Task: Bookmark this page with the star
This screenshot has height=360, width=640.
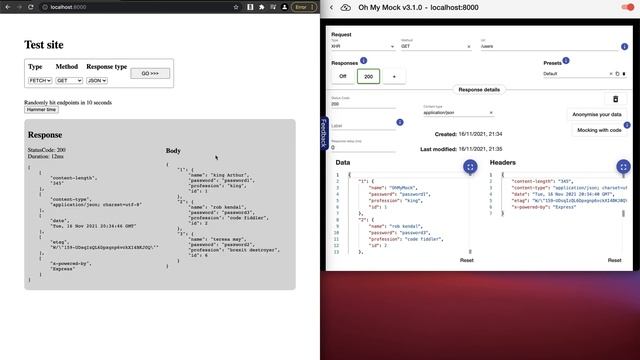Action: (x=236, y=7)
